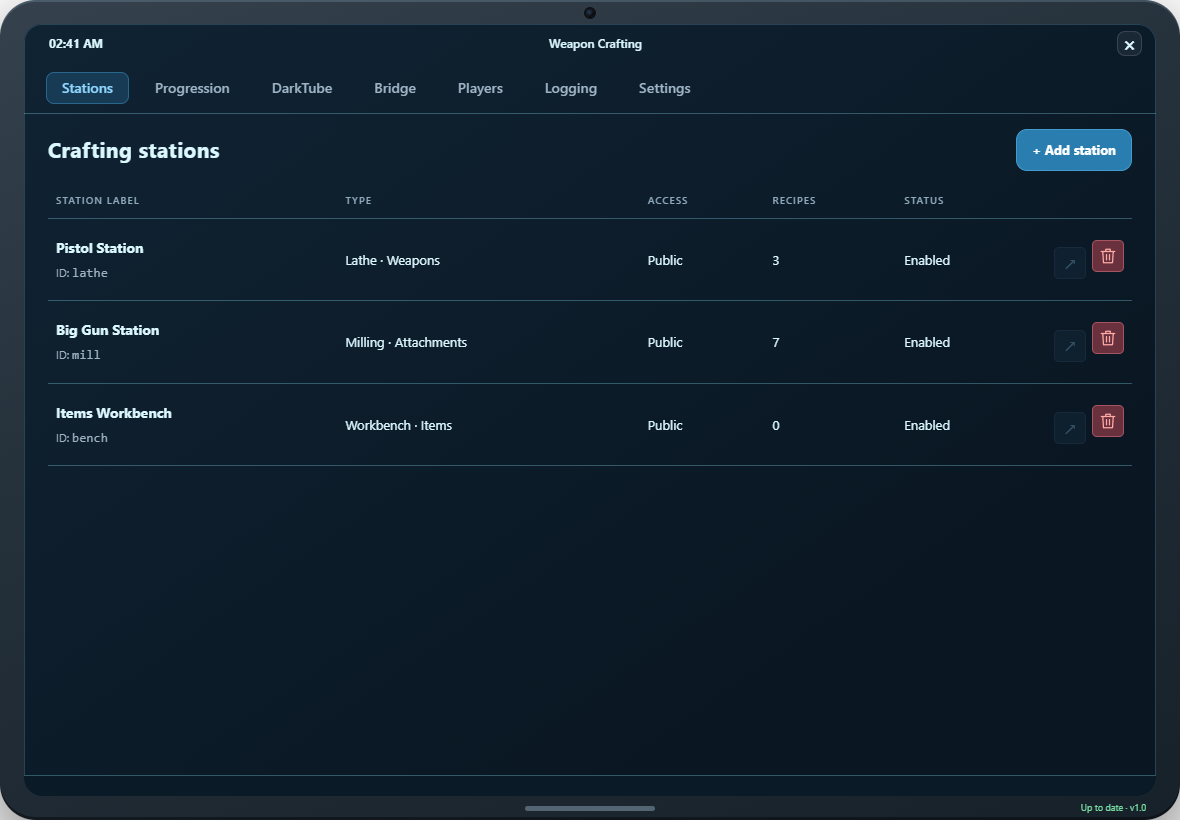Switch to the Stations tab
Image resolution: width=1180 pixels, height=820 pixels.
click(87, 88)
